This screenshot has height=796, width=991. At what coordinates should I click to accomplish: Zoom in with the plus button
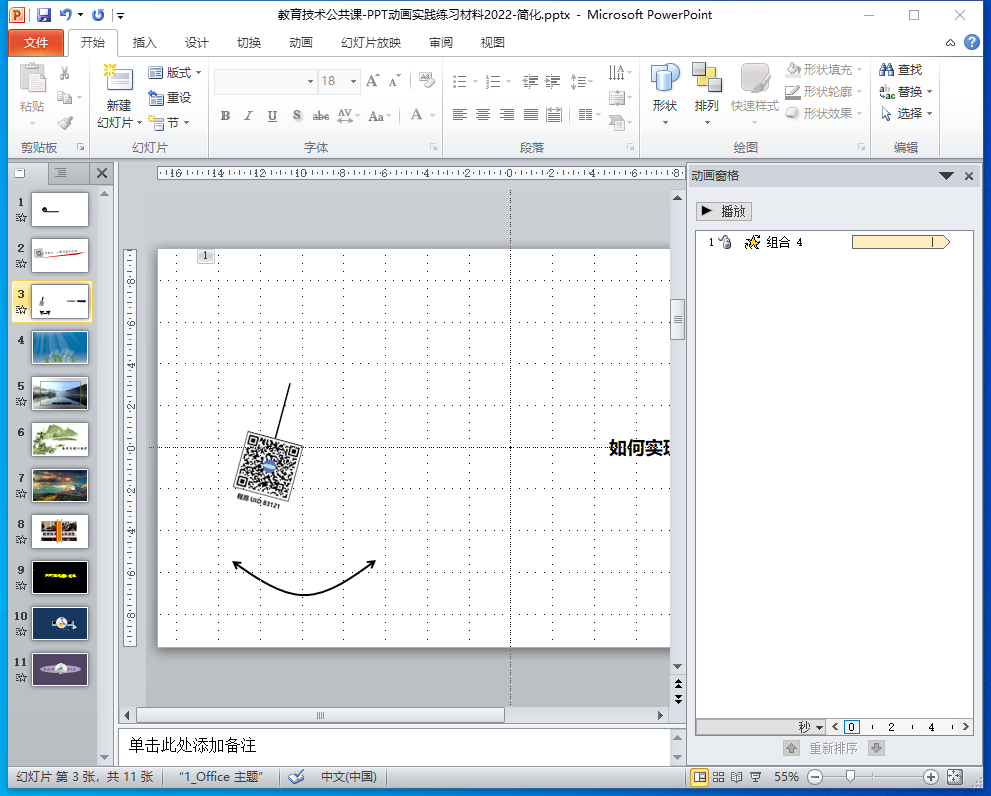pos(930,776)
